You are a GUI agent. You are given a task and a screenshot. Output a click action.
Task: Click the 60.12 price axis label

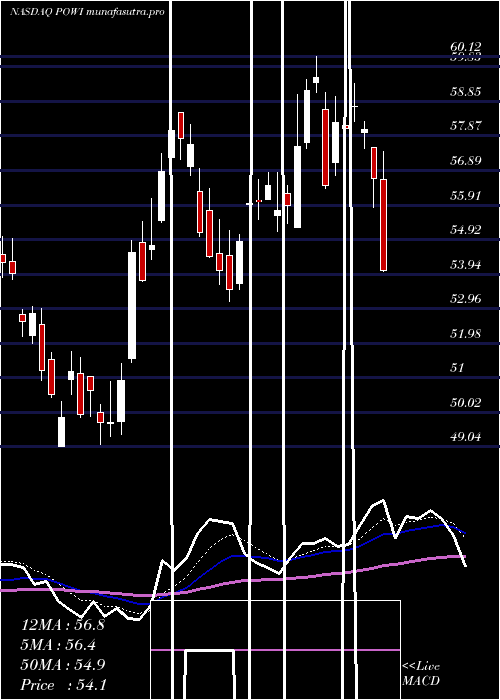point(466,47)
